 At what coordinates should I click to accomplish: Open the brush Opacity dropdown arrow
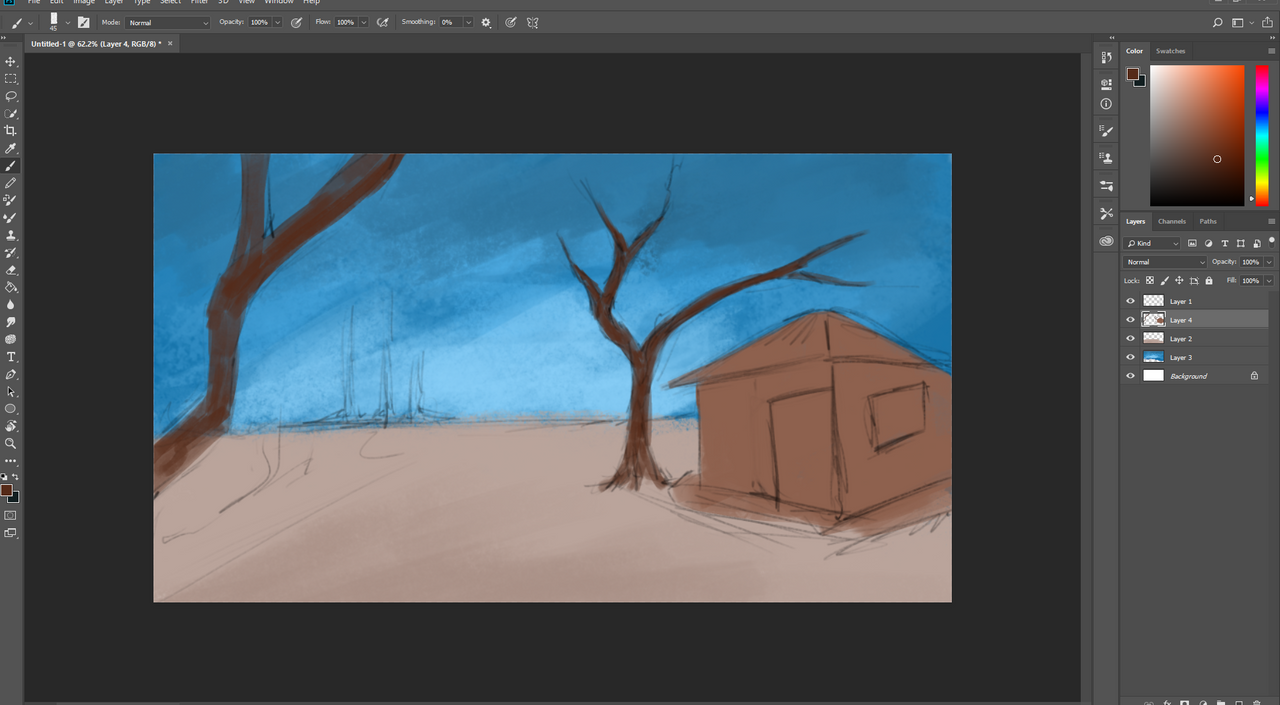[277, 22]
